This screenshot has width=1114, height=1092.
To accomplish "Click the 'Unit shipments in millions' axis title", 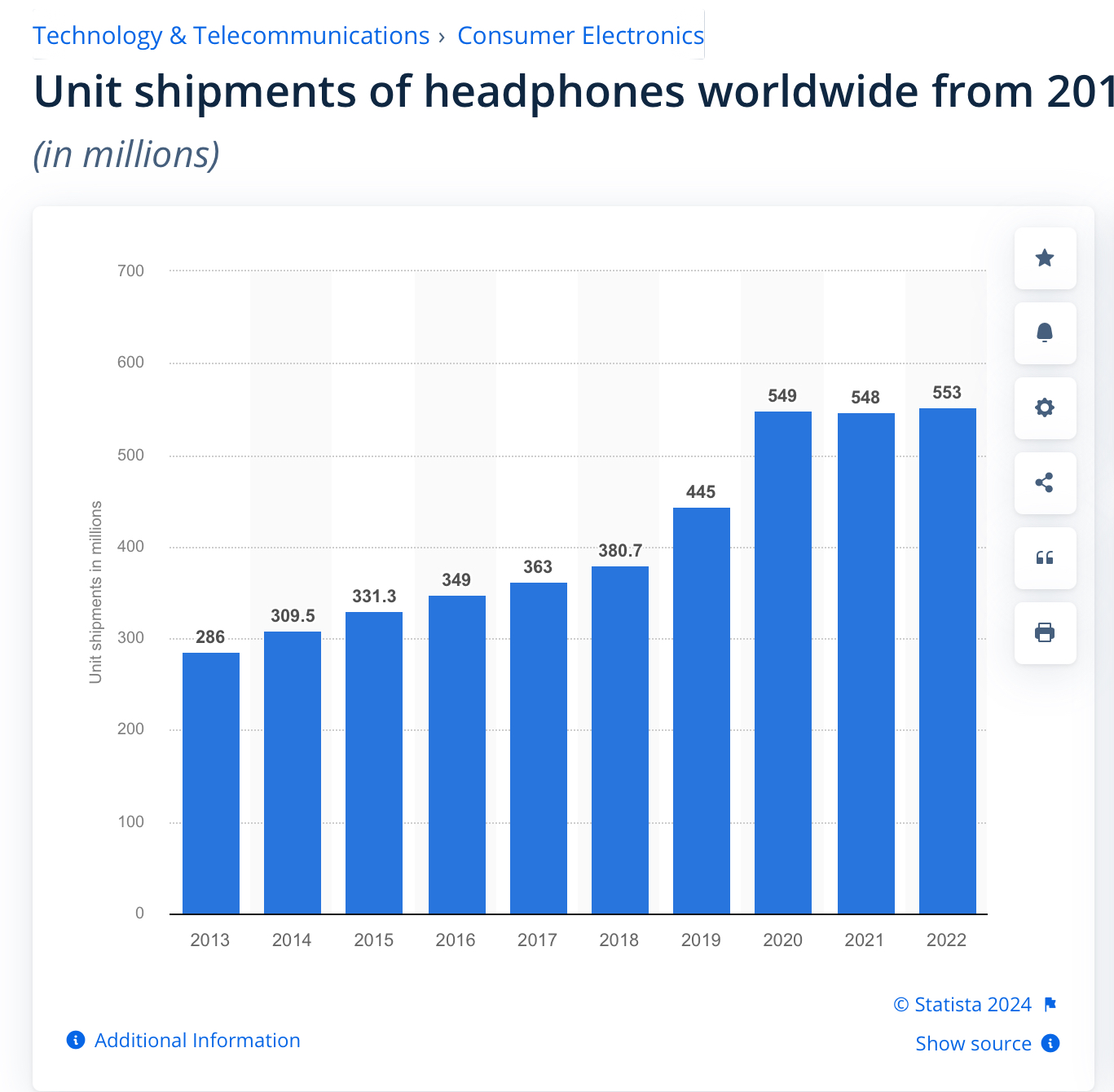I will coord(96,592).
